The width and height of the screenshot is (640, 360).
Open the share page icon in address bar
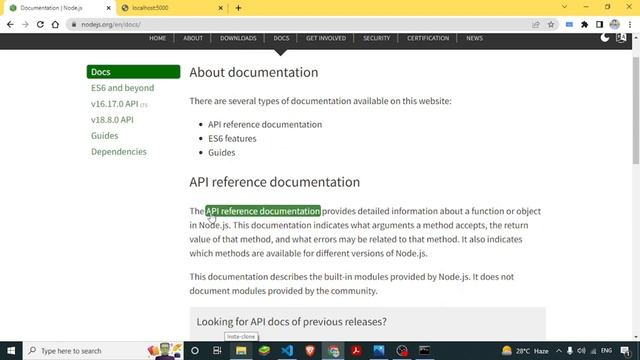[536, 24]
